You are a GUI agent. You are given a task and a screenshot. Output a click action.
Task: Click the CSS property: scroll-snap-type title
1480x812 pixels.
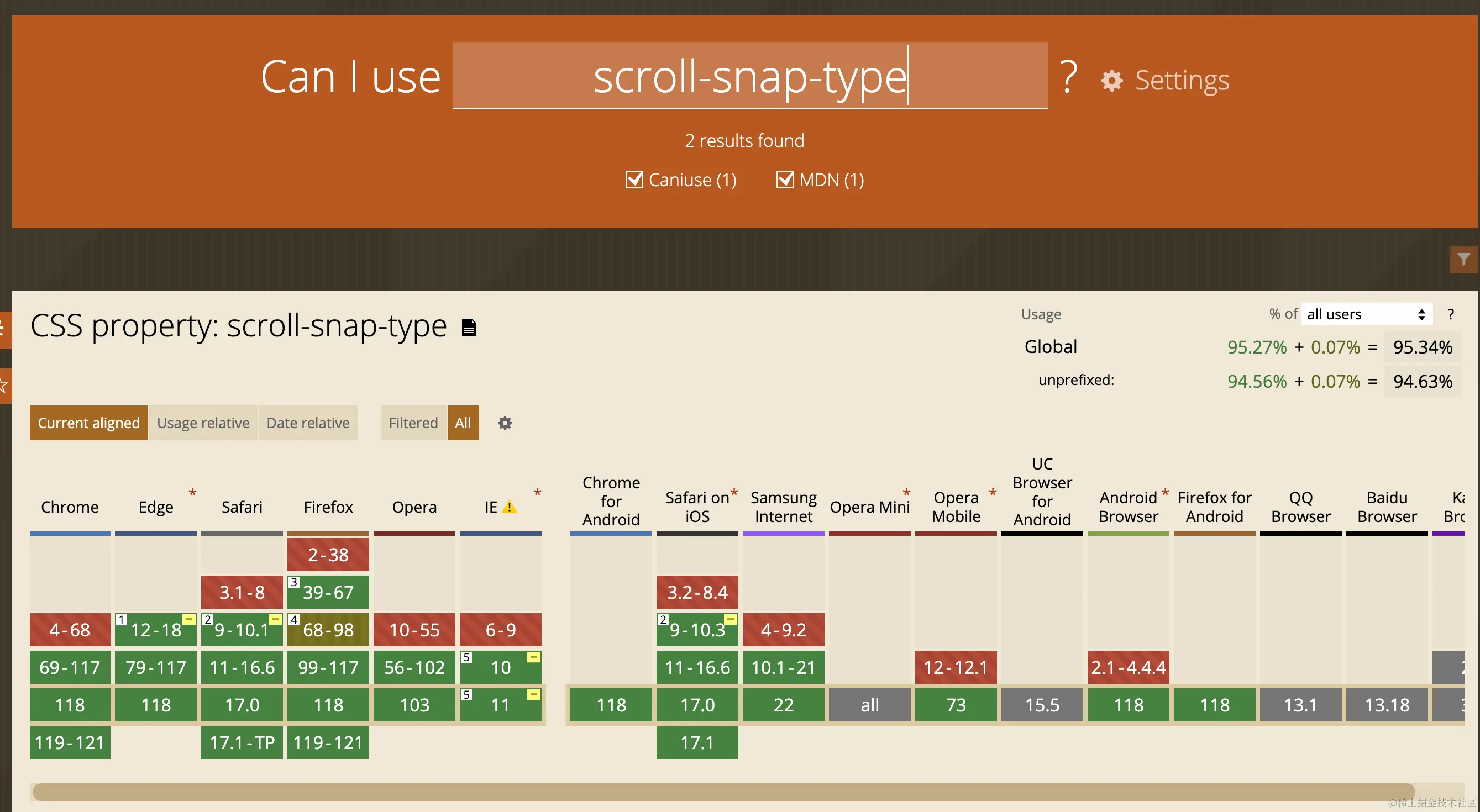coord(238,326)
